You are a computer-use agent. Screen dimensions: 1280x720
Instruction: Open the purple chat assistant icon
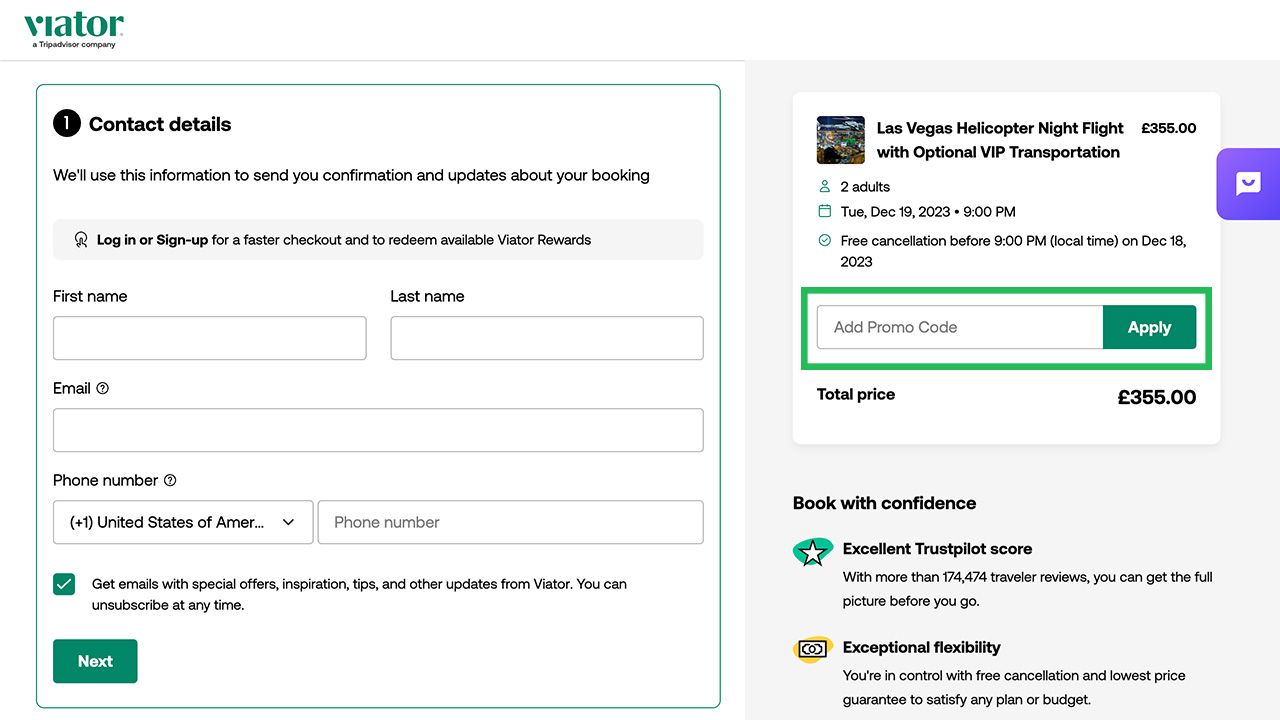point(1248,184)
